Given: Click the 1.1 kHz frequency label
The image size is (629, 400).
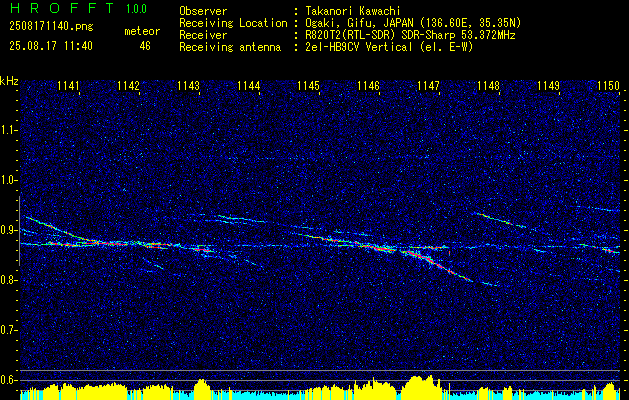Looking at the screenshot, I should (8, 130).
